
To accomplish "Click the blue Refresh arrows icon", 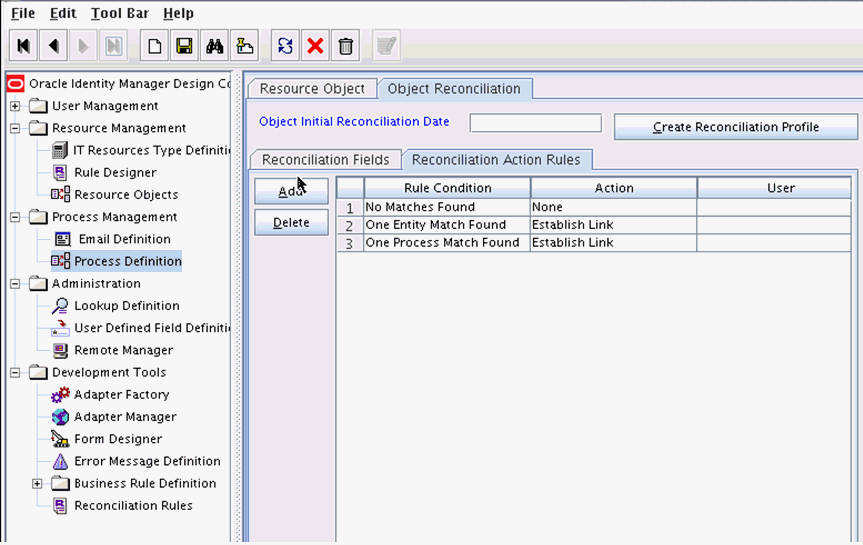I will pyautogui.click(x=285, y=46).
